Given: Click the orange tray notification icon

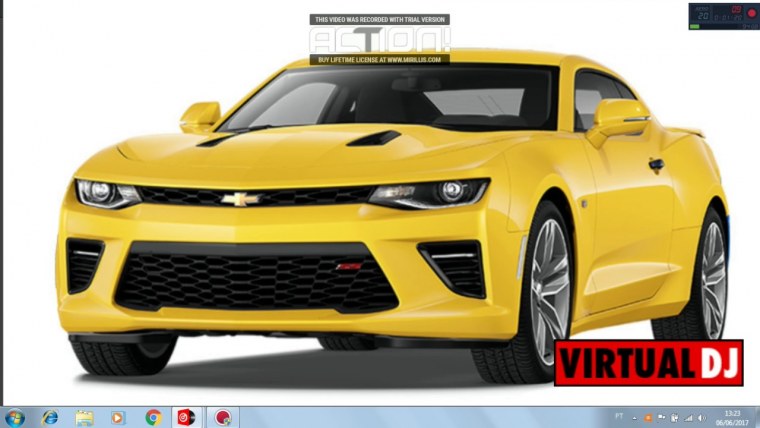Looking at the screenshot, I should (x=648, y=417).
